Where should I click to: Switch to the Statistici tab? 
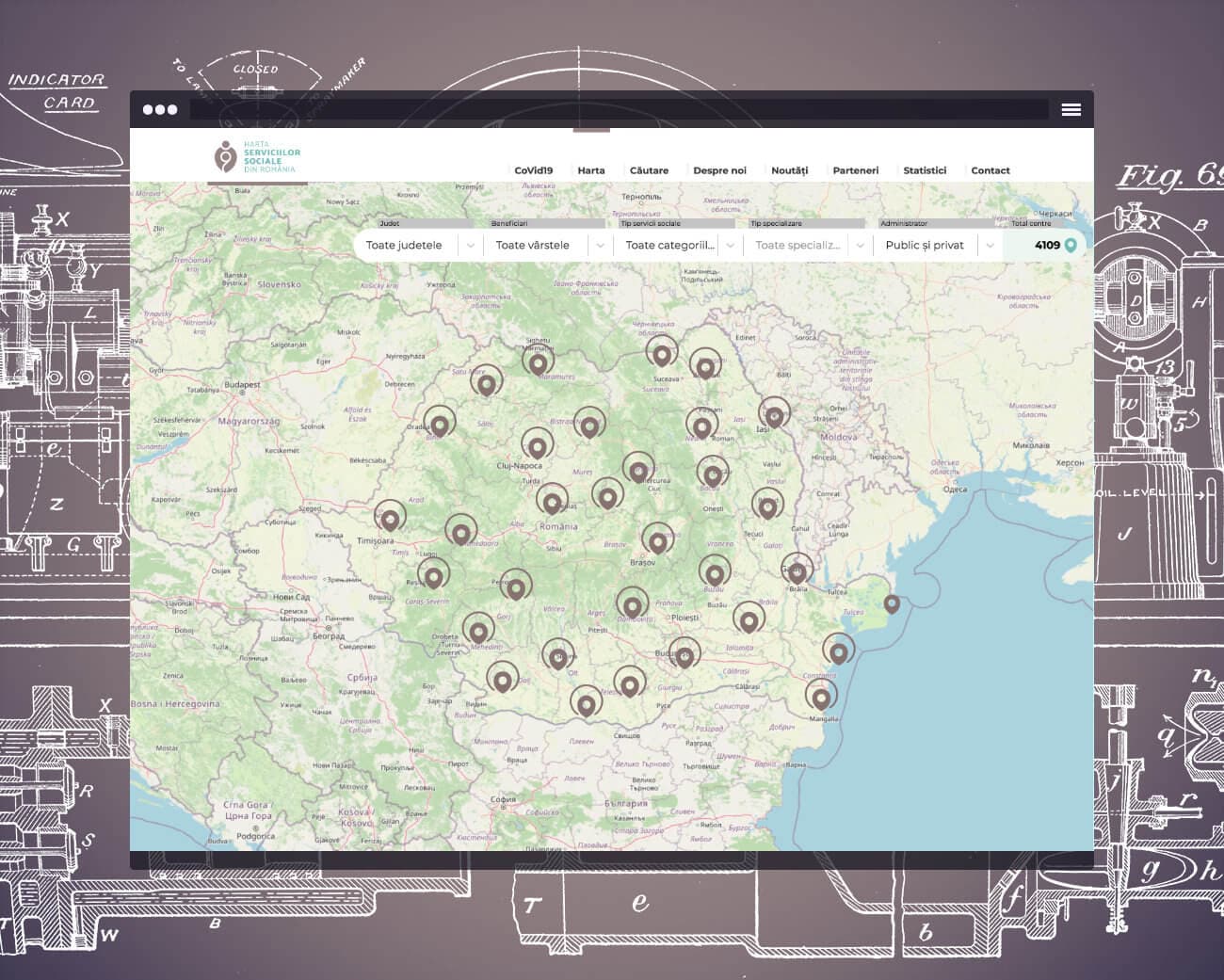[925, 170]
